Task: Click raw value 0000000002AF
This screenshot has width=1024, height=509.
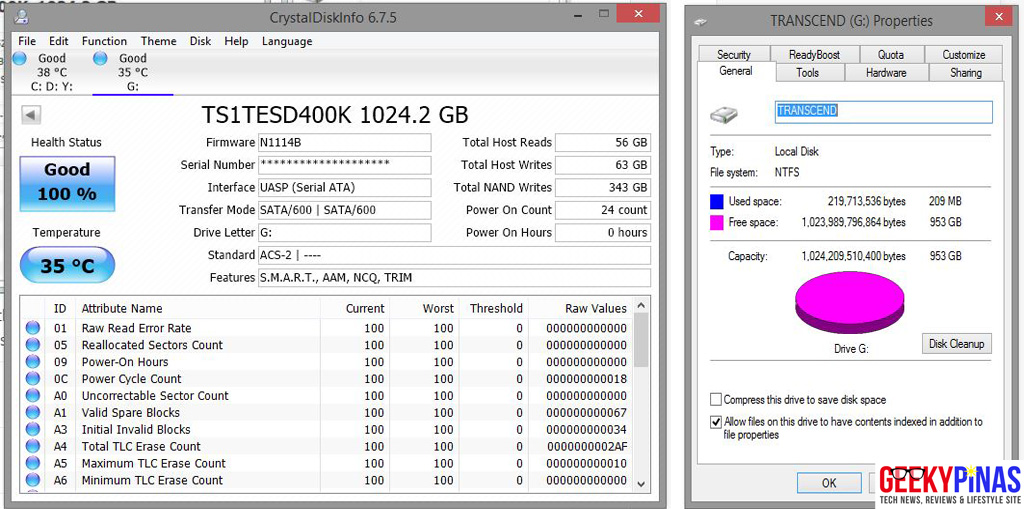Action: tap(586, 447)
